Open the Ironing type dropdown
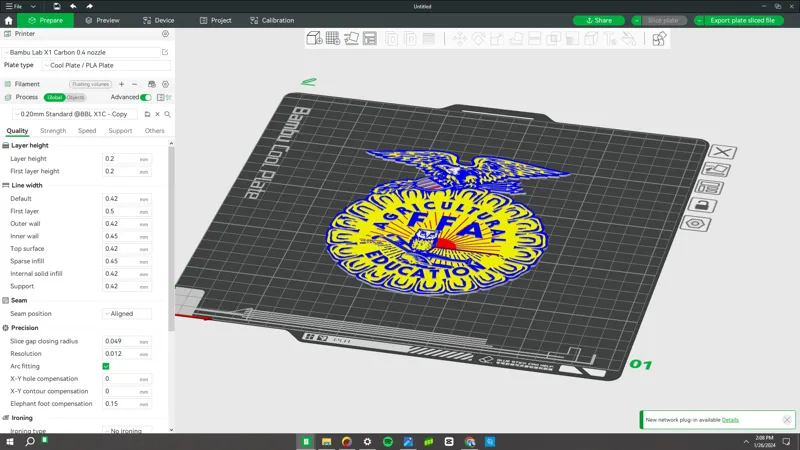 (x=127, y=431)
